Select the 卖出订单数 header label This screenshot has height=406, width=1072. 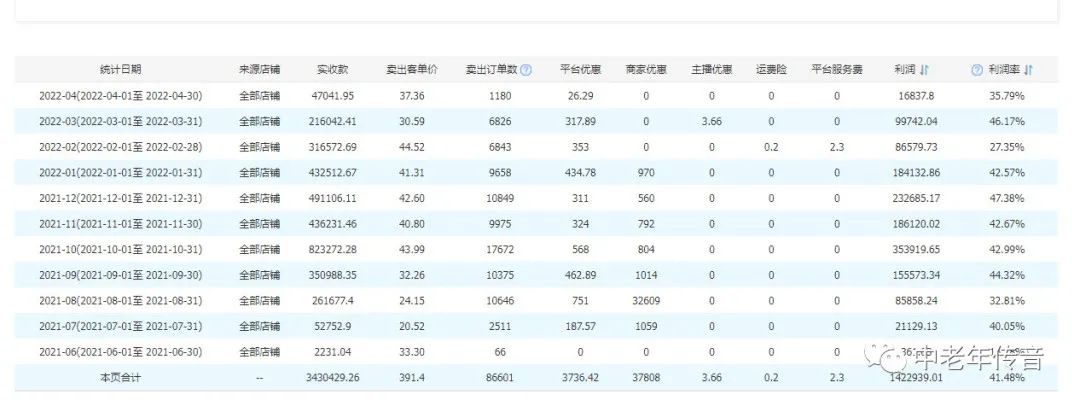pyautogui.click(x=492, y=70)
